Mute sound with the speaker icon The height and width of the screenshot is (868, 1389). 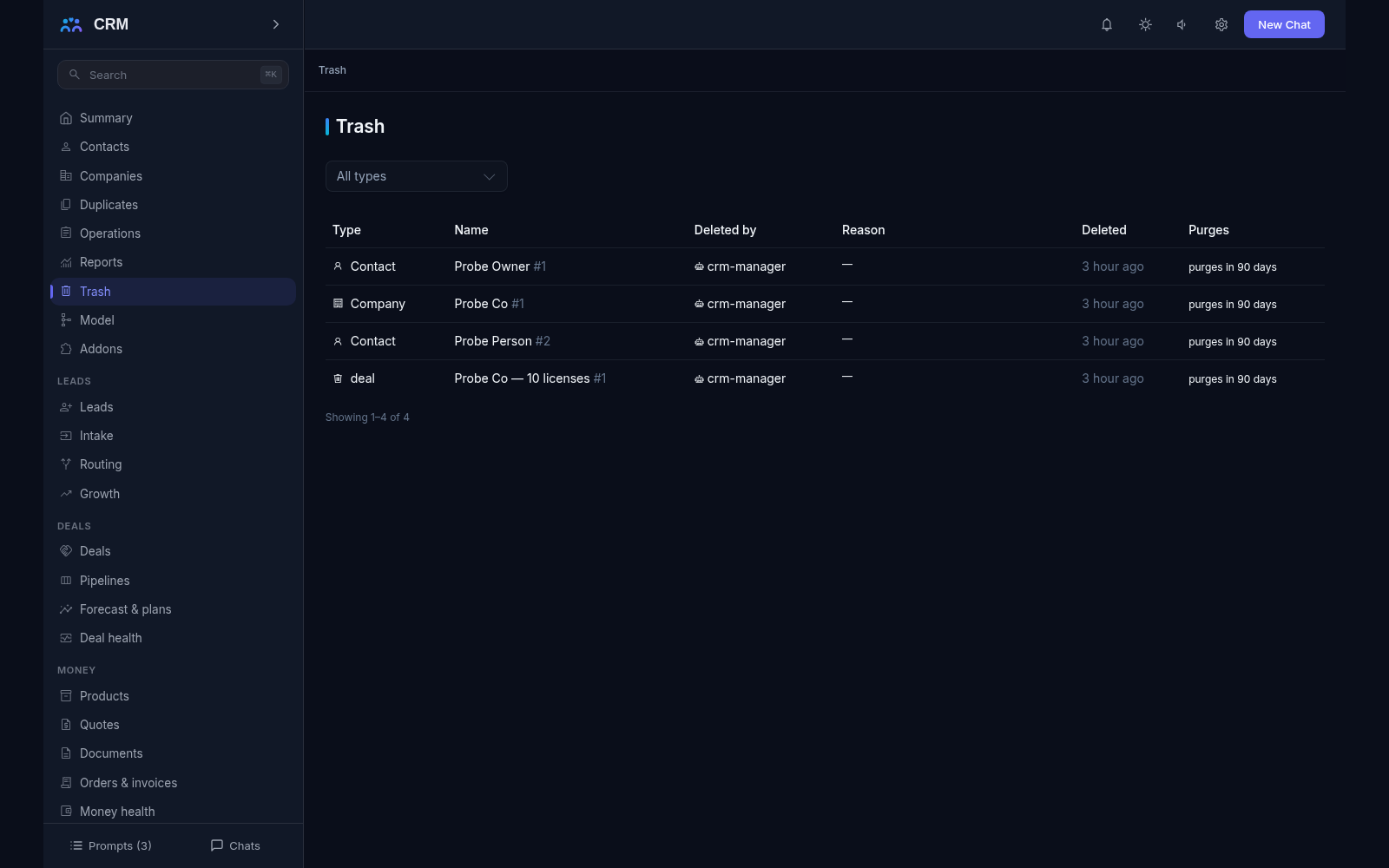(1182, 24)
